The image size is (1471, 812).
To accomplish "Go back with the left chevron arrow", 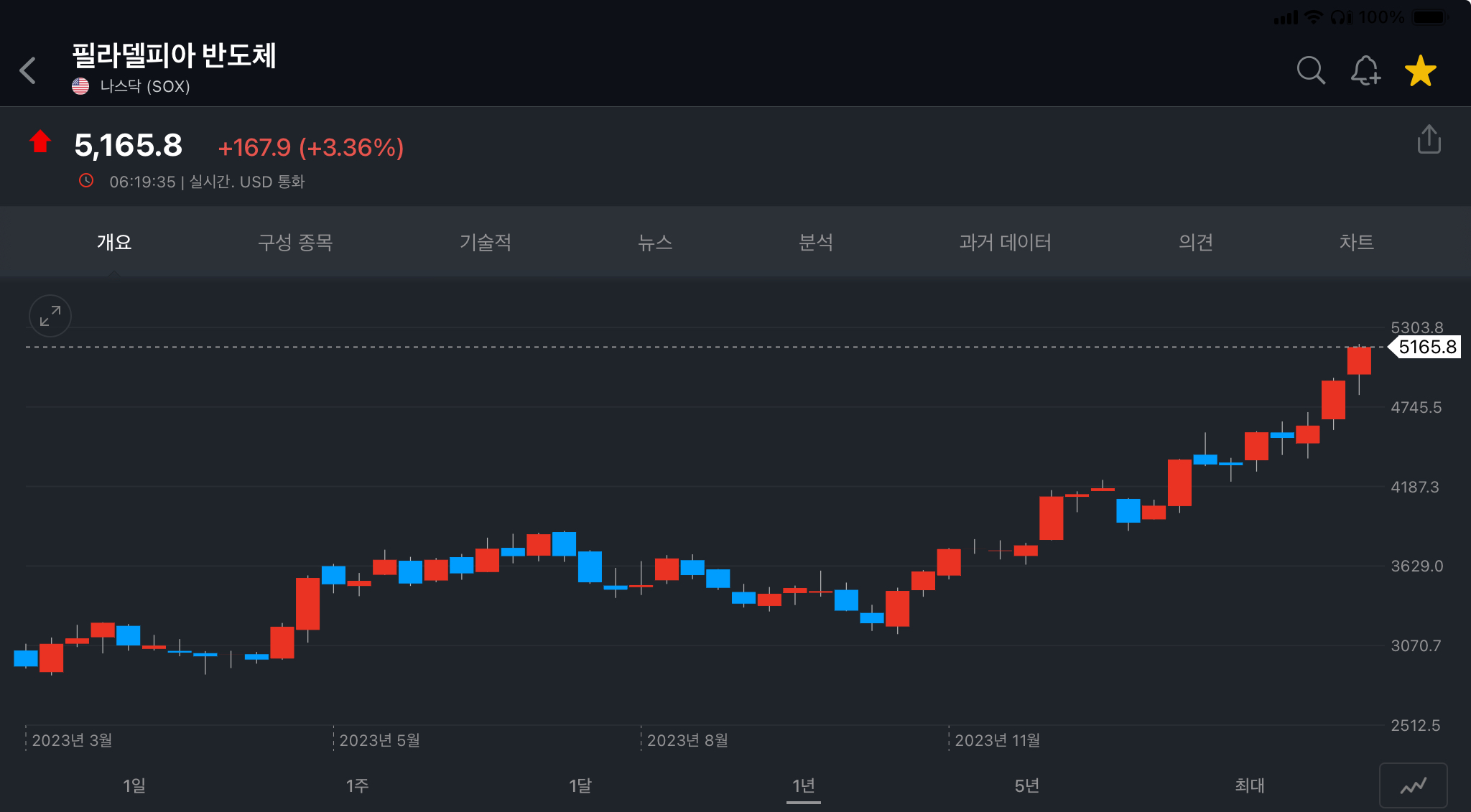I will [x=28, y=70].
